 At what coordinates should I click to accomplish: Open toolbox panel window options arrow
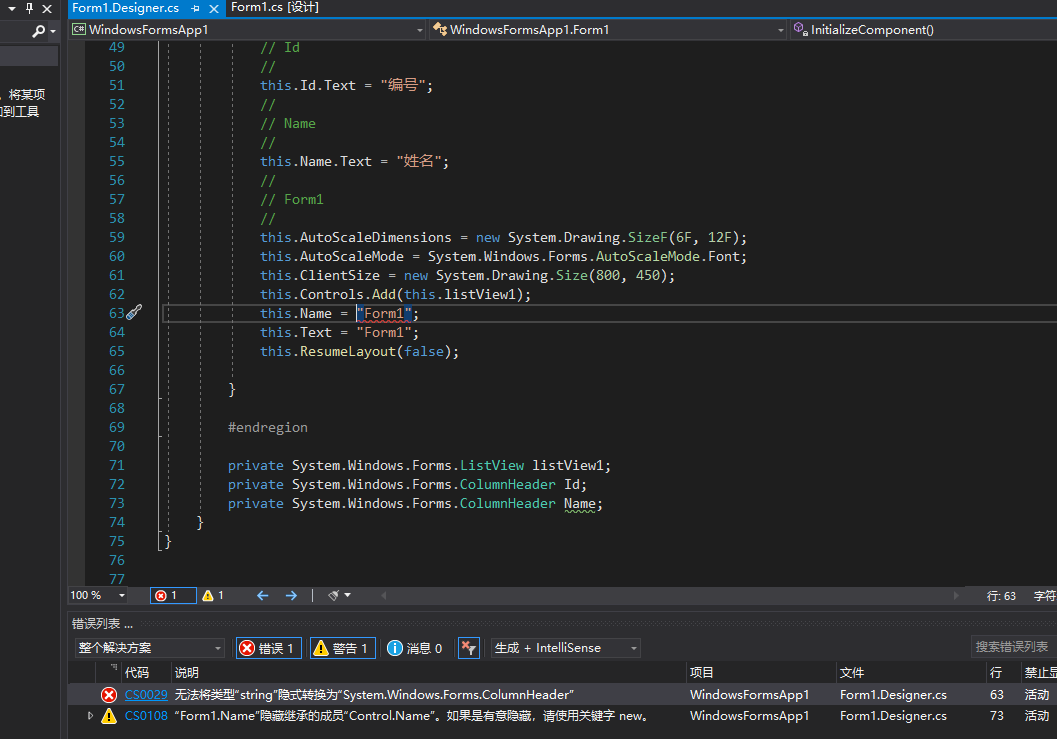(11, 9)
